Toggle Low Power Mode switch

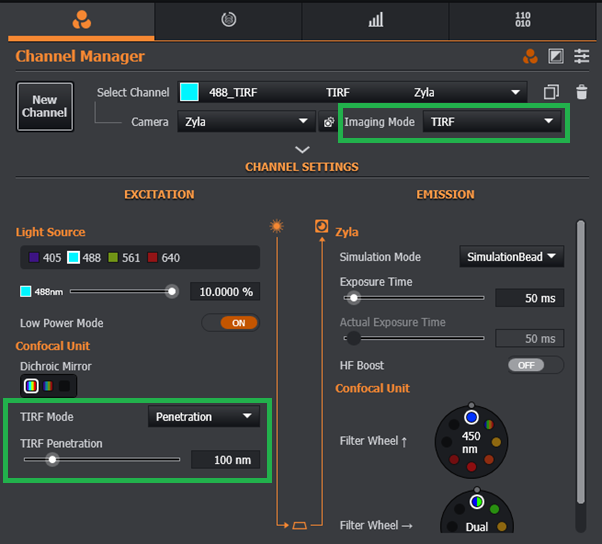tap(229, 323)
